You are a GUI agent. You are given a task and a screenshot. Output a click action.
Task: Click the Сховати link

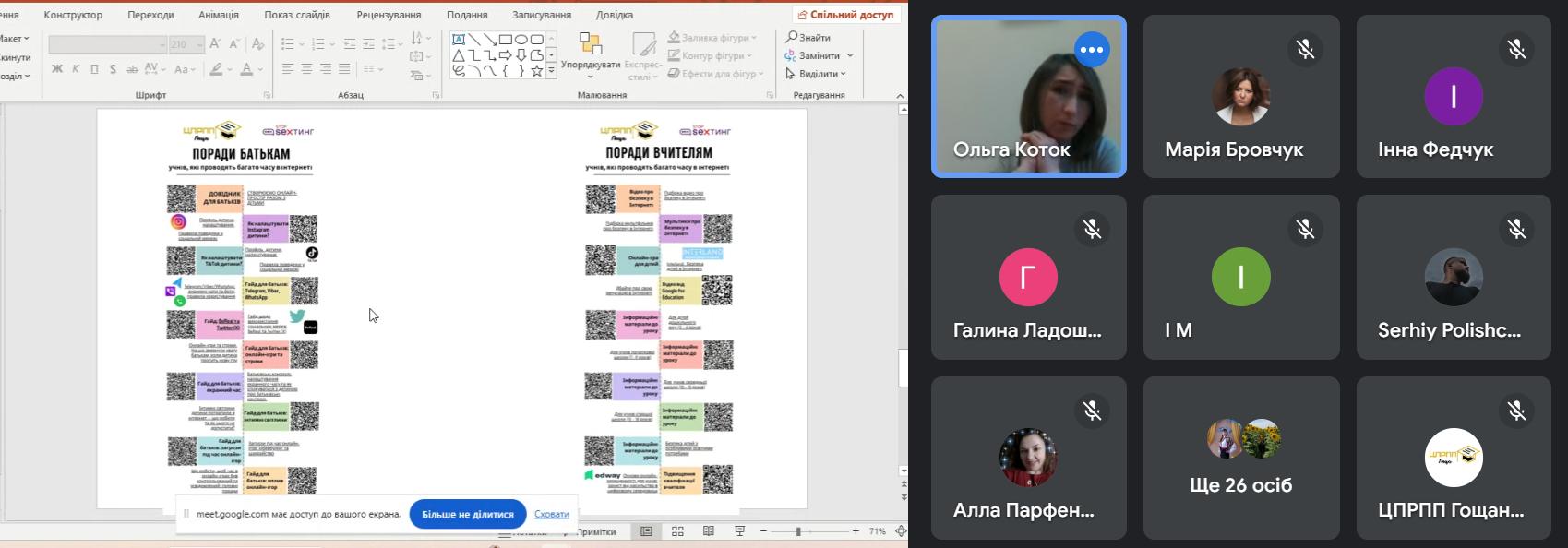tap(551, 514)
